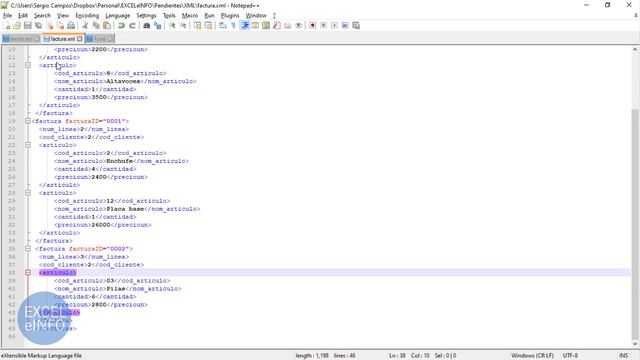The width and height of the screenshot is (640, 360).
Task: Collapse the articulo block at line 28
Action: coord(28,193)
